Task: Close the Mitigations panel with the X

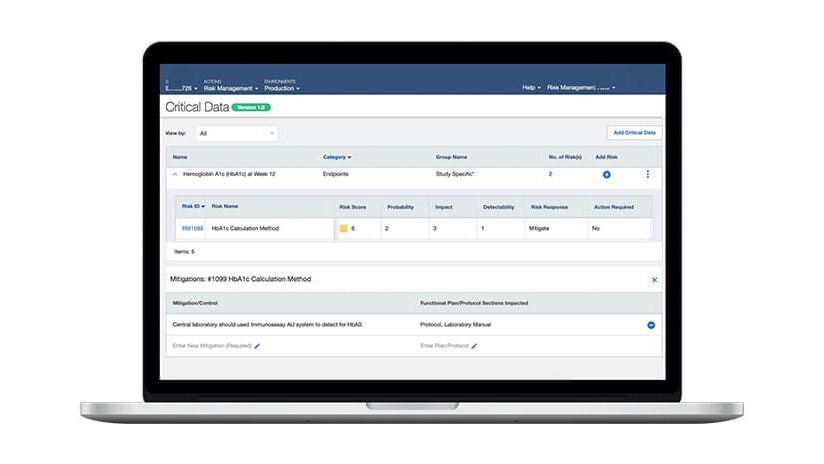Action: click(x=654, y=280)
